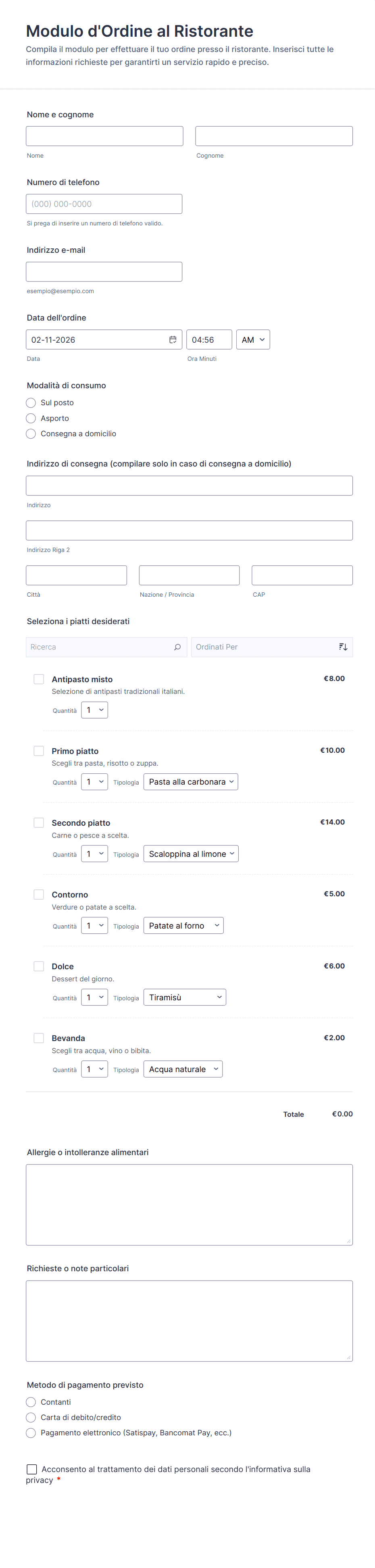Click the order time field
The height and width of the screenshot is (1568, 375).
point(209,339)
